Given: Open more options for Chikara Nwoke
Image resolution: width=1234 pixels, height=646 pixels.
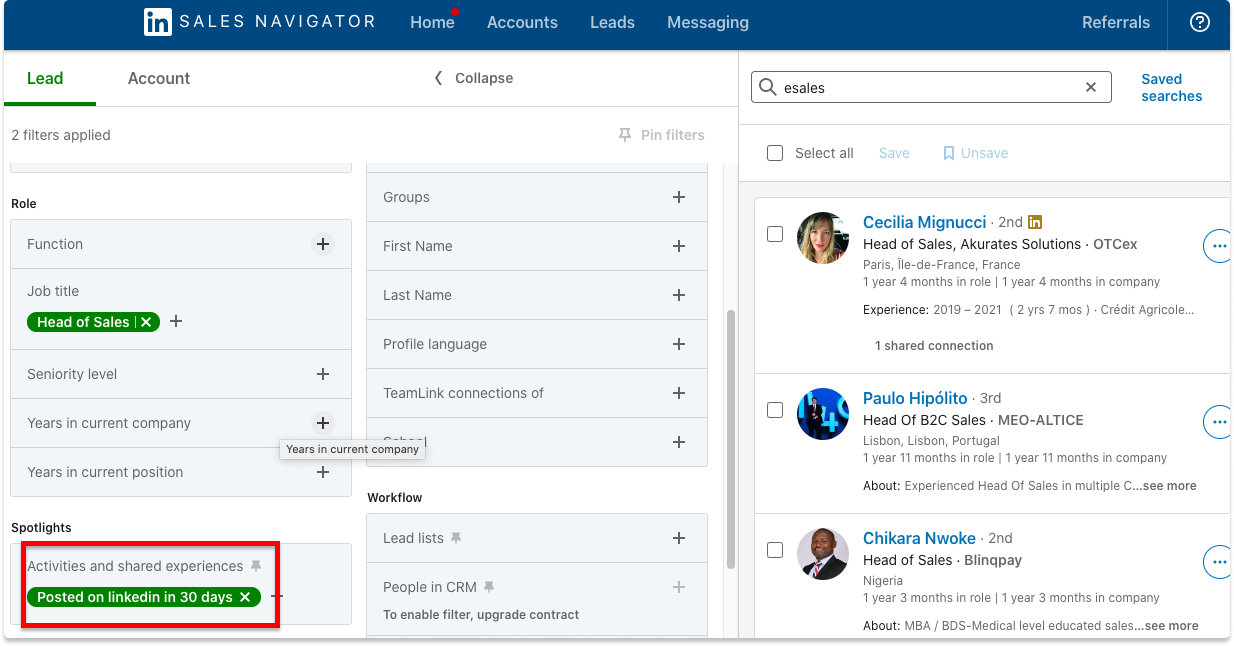Looking at the screenshot, I should pos(1218,562).
